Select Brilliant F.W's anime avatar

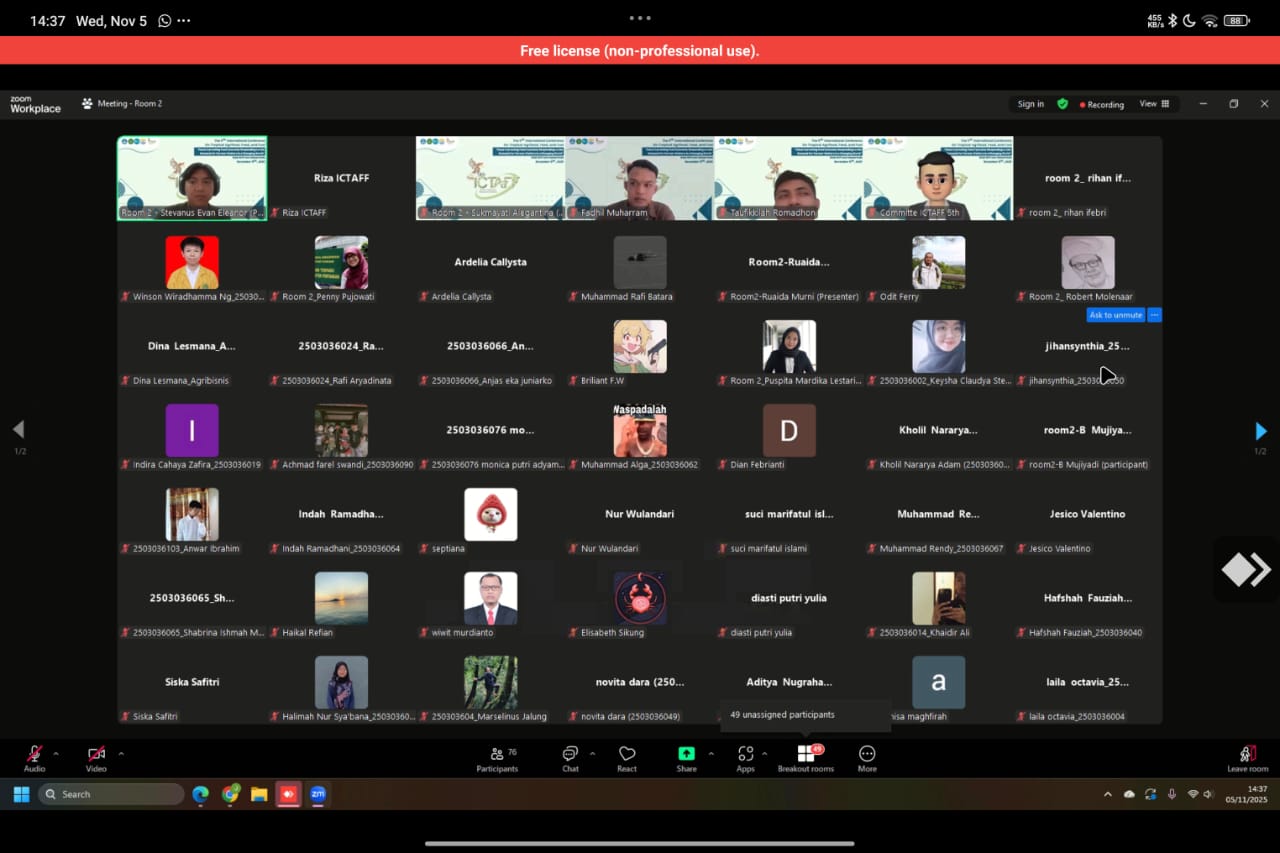[640, 346]
